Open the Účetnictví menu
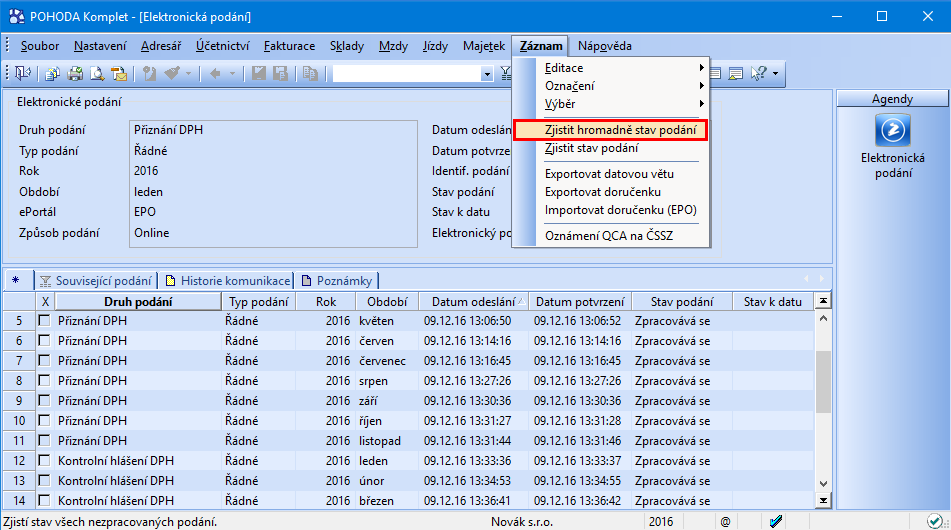Image resolution: width=951 pixels, height=530 pixels. pyautogui.click(x=223, y=46)
